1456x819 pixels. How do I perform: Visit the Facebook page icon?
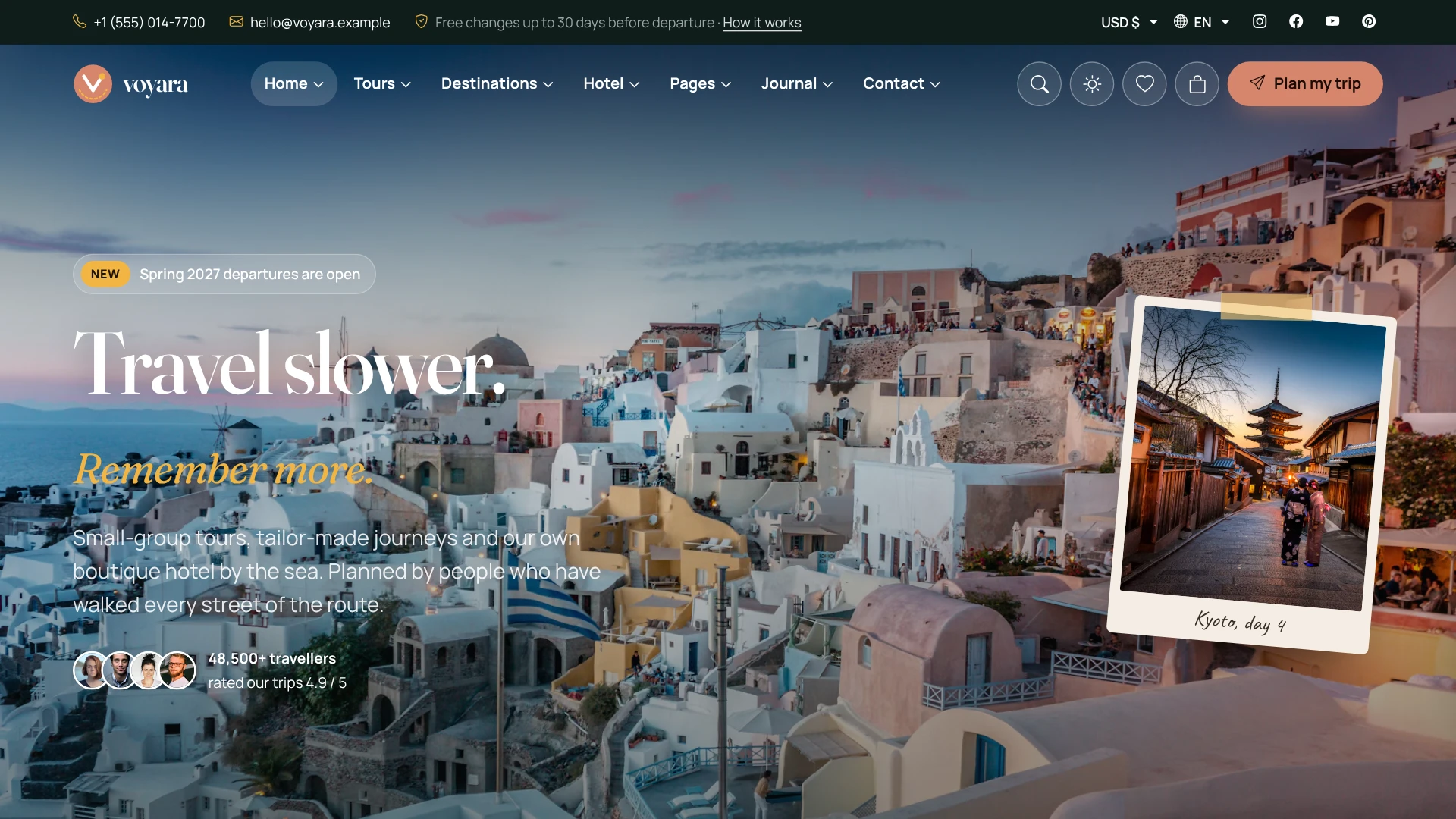1296,22
